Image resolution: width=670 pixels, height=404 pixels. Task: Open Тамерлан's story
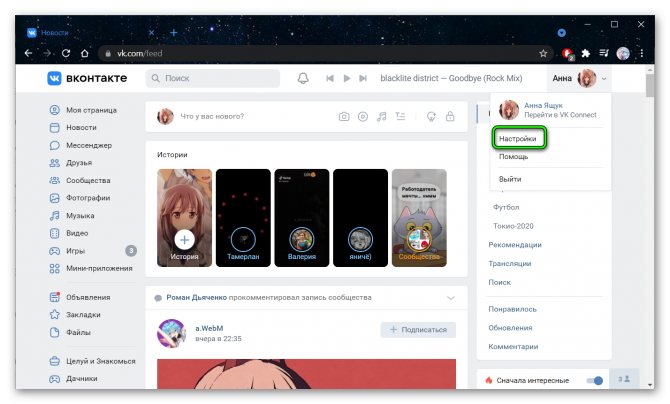[x=243, y=218]
